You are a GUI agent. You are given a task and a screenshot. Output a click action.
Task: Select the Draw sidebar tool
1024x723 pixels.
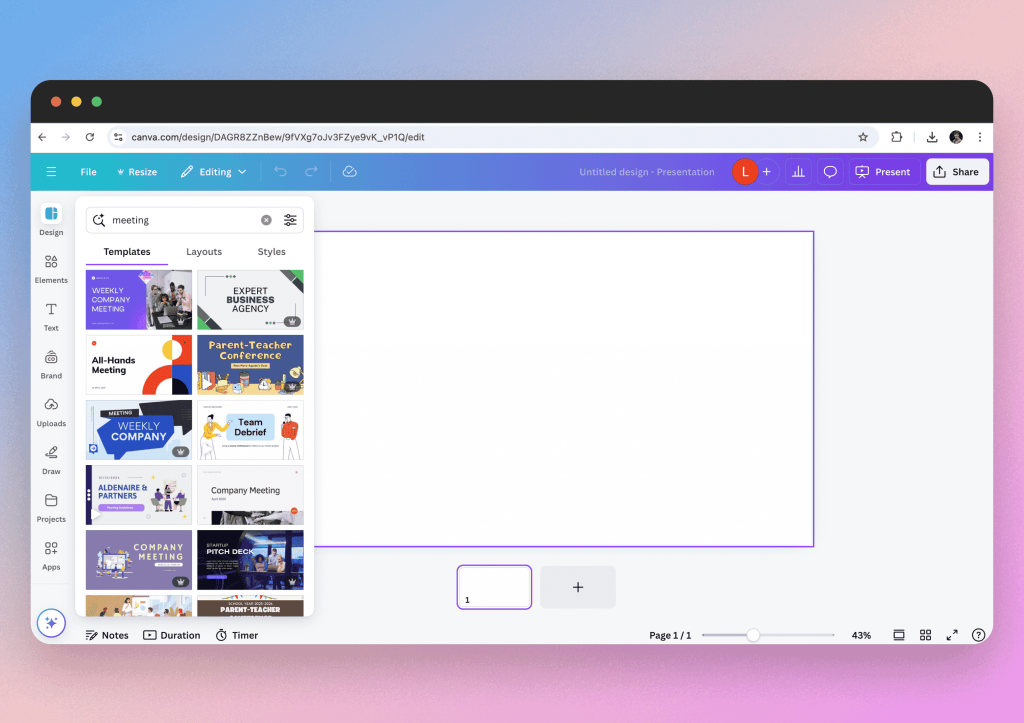(x=51, y=460)
